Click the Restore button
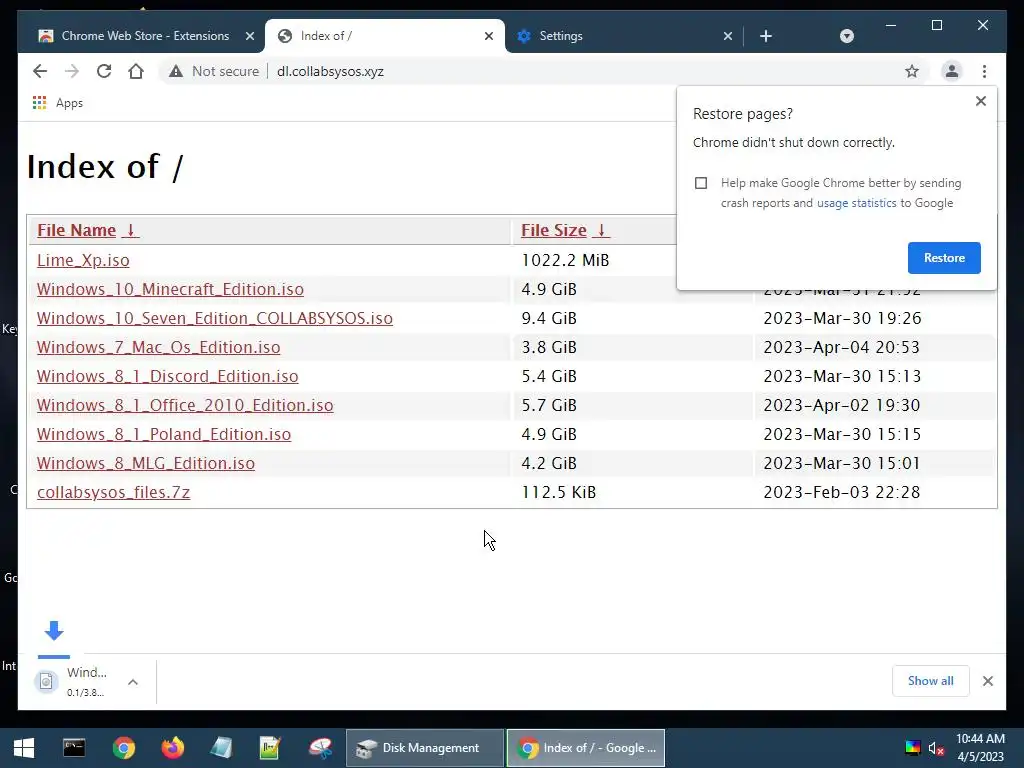Screen dimensions: 1024x768 944,258
